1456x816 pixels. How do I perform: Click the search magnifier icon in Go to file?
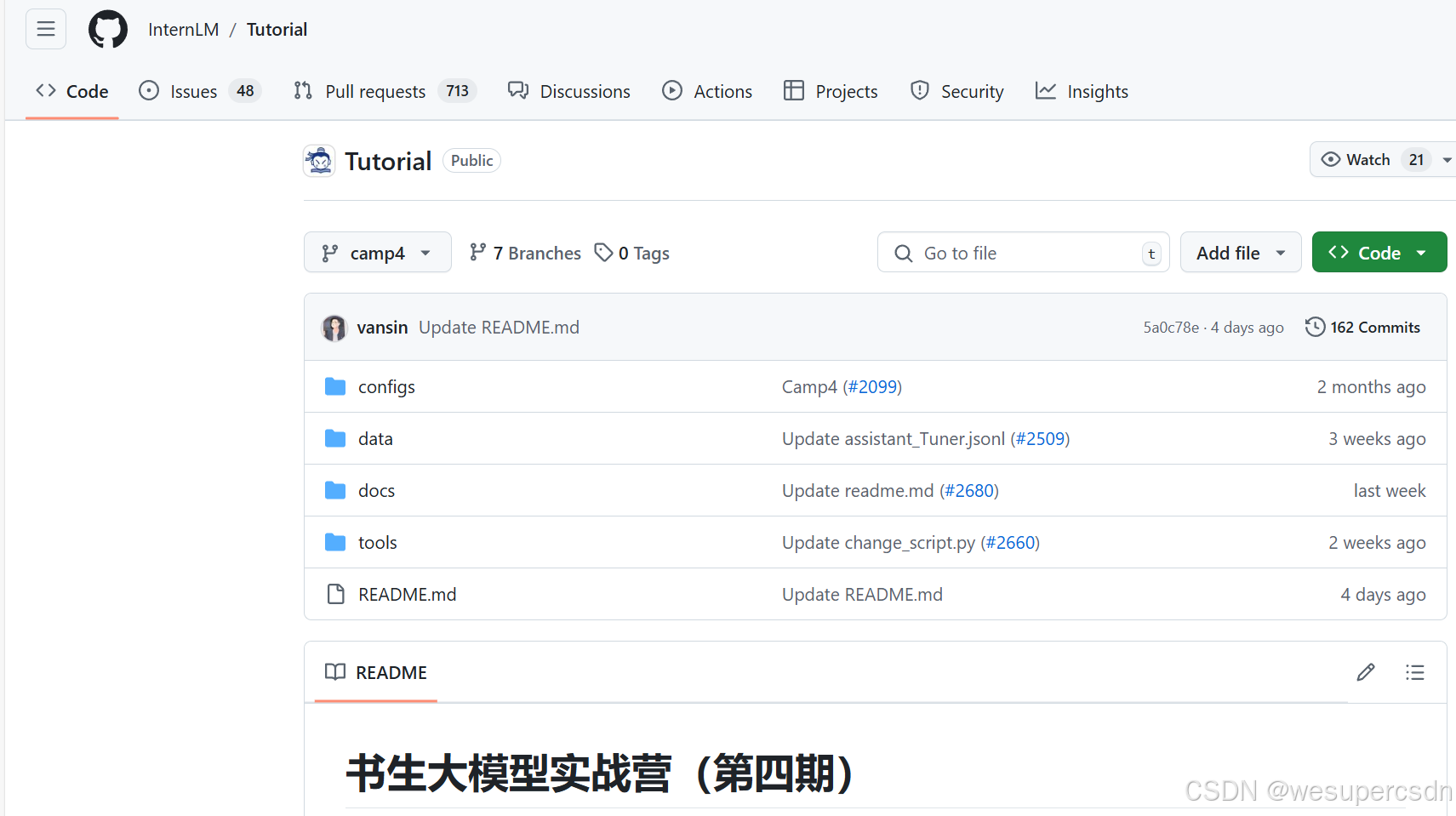click(903, 254)
